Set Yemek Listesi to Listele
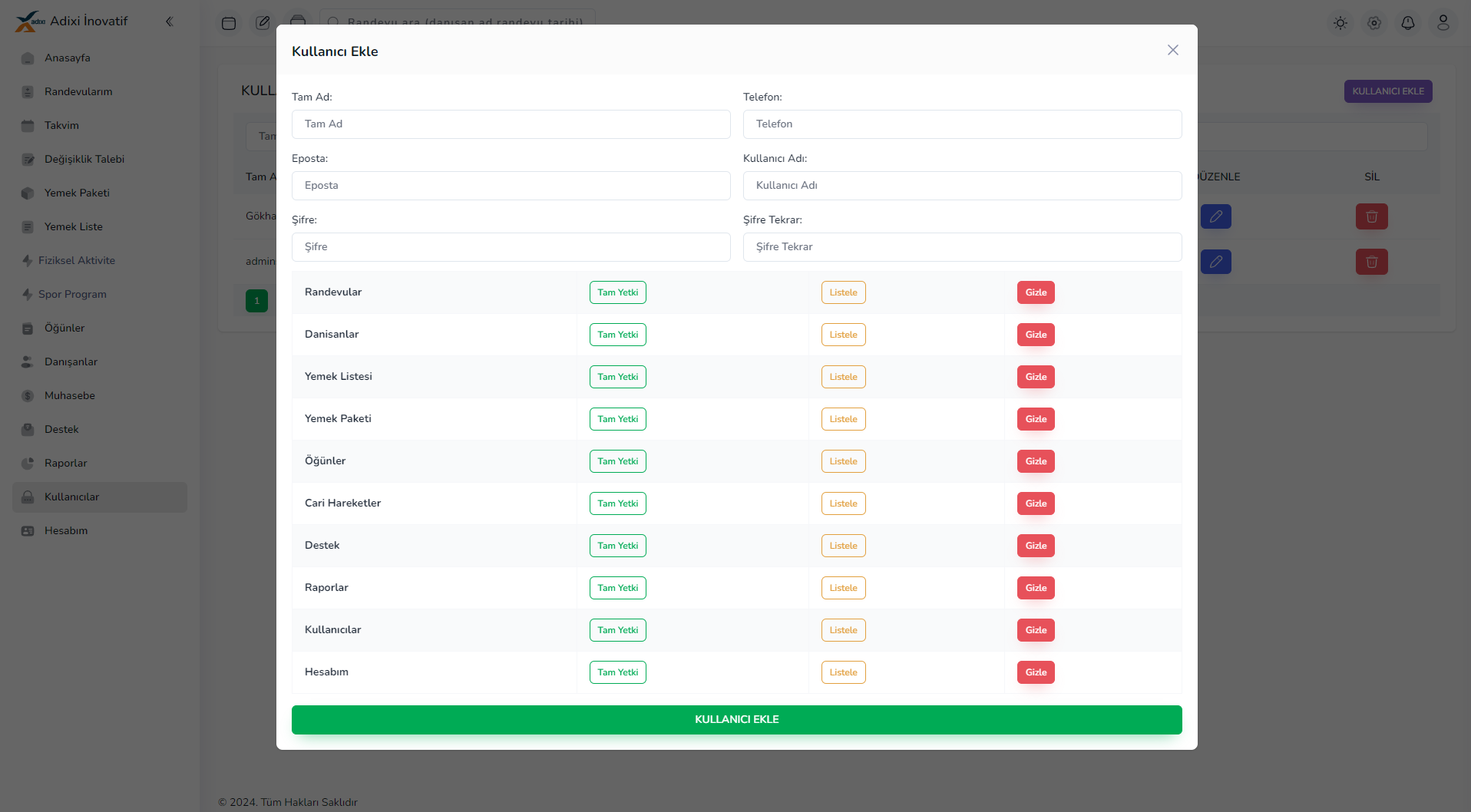This screenshot has height=812, width=1471. click(x=844, y=377)
